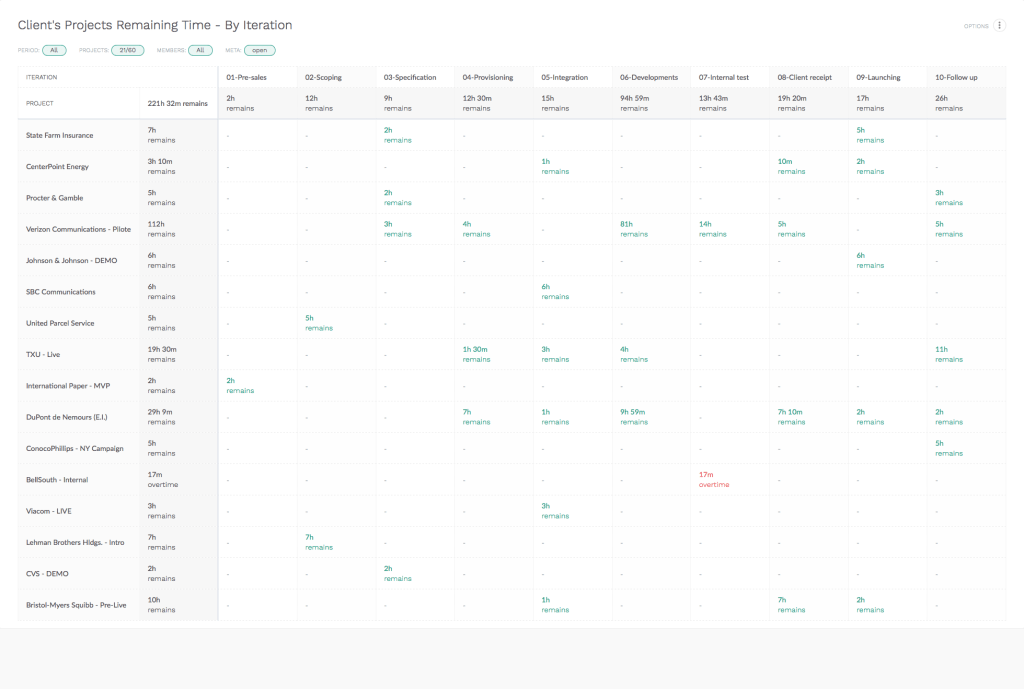Click the report title Client's Projects Remaining Time
1024x689 pixels.
(155, 24)
